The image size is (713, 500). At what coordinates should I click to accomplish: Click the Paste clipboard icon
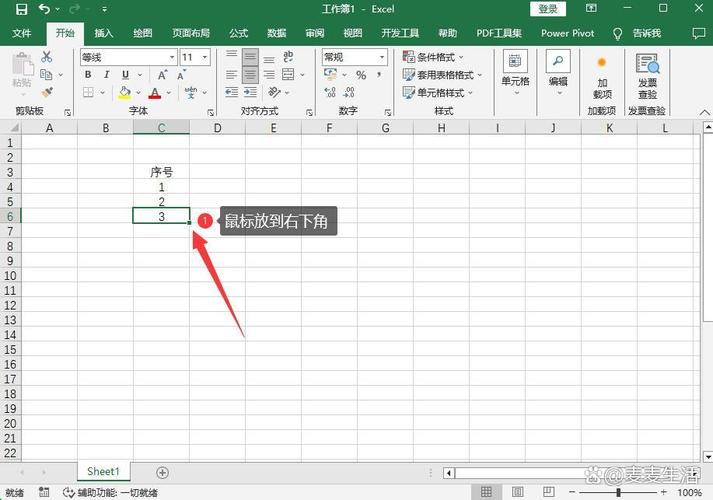pos(22,64)
